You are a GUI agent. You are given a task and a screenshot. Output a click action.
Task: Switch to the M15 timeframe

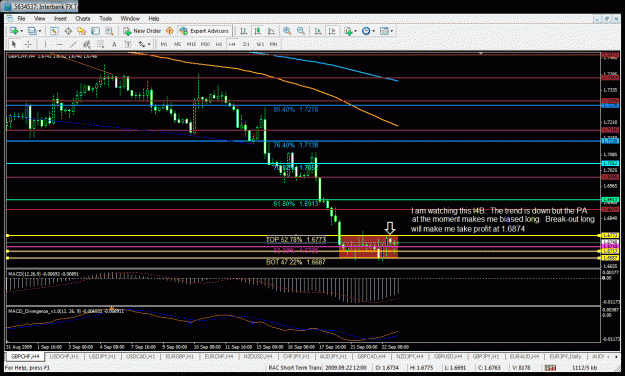pyautogui.click(x=191, y=44)
